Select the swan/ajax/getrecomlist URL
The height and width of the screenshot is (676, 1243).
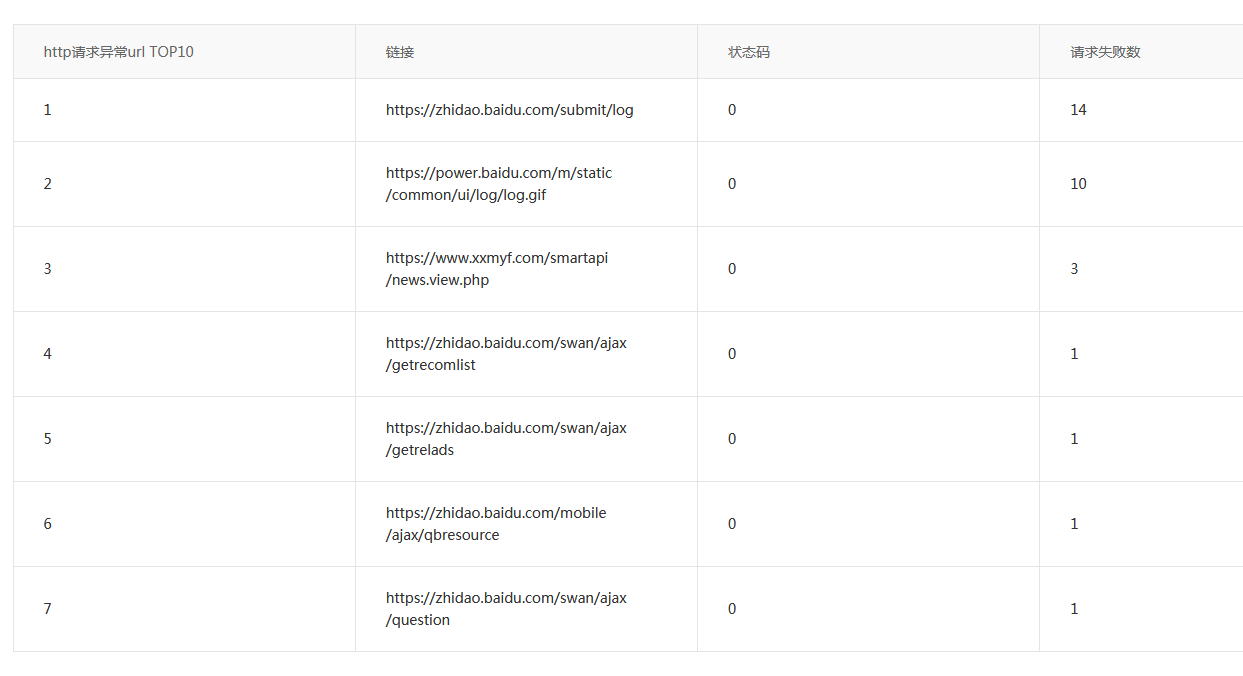pyautogui.click(x=506, y=354)
